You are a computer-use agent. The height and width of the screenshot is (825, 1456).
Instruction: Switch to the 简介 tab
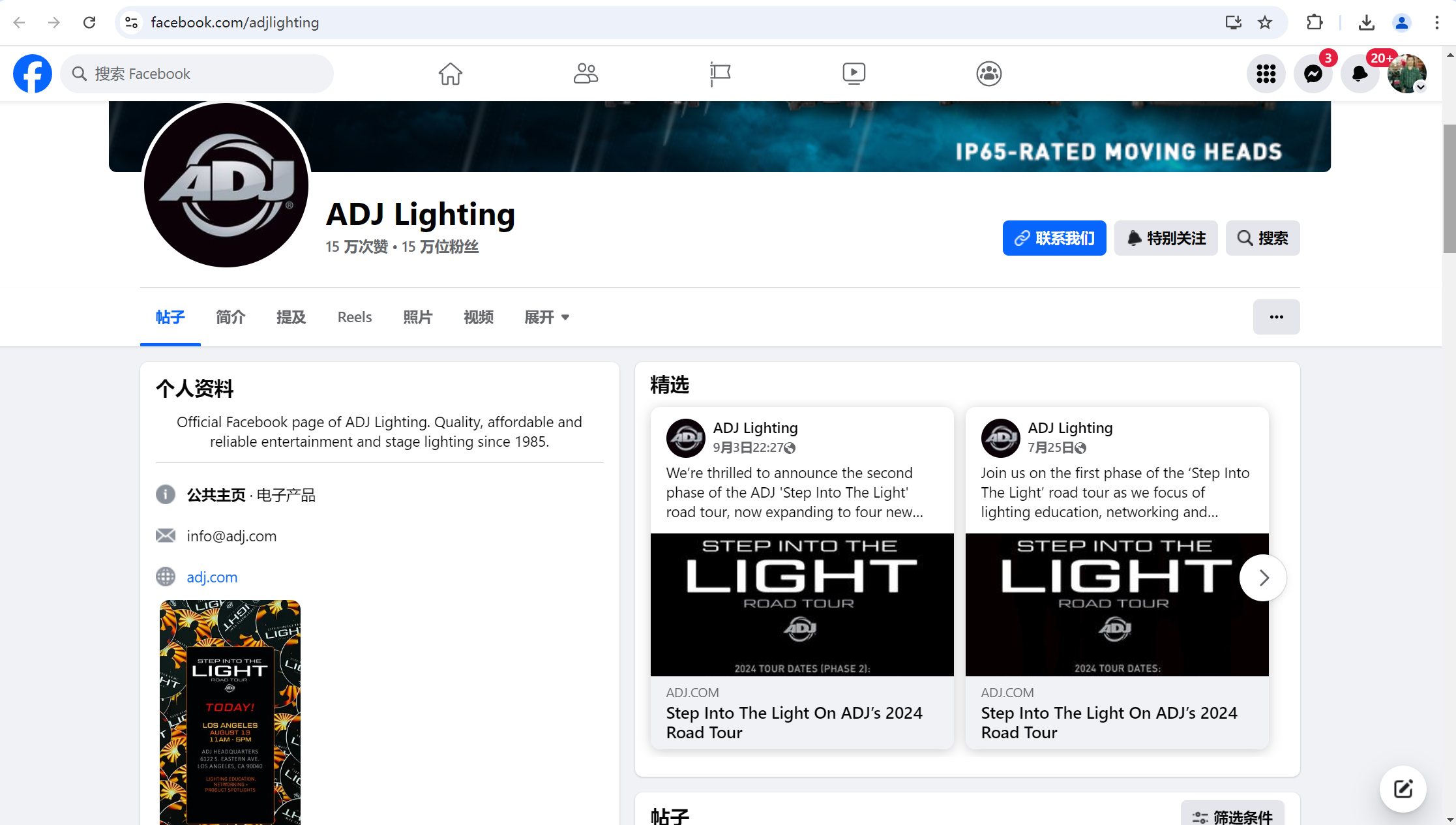point(231,318)
